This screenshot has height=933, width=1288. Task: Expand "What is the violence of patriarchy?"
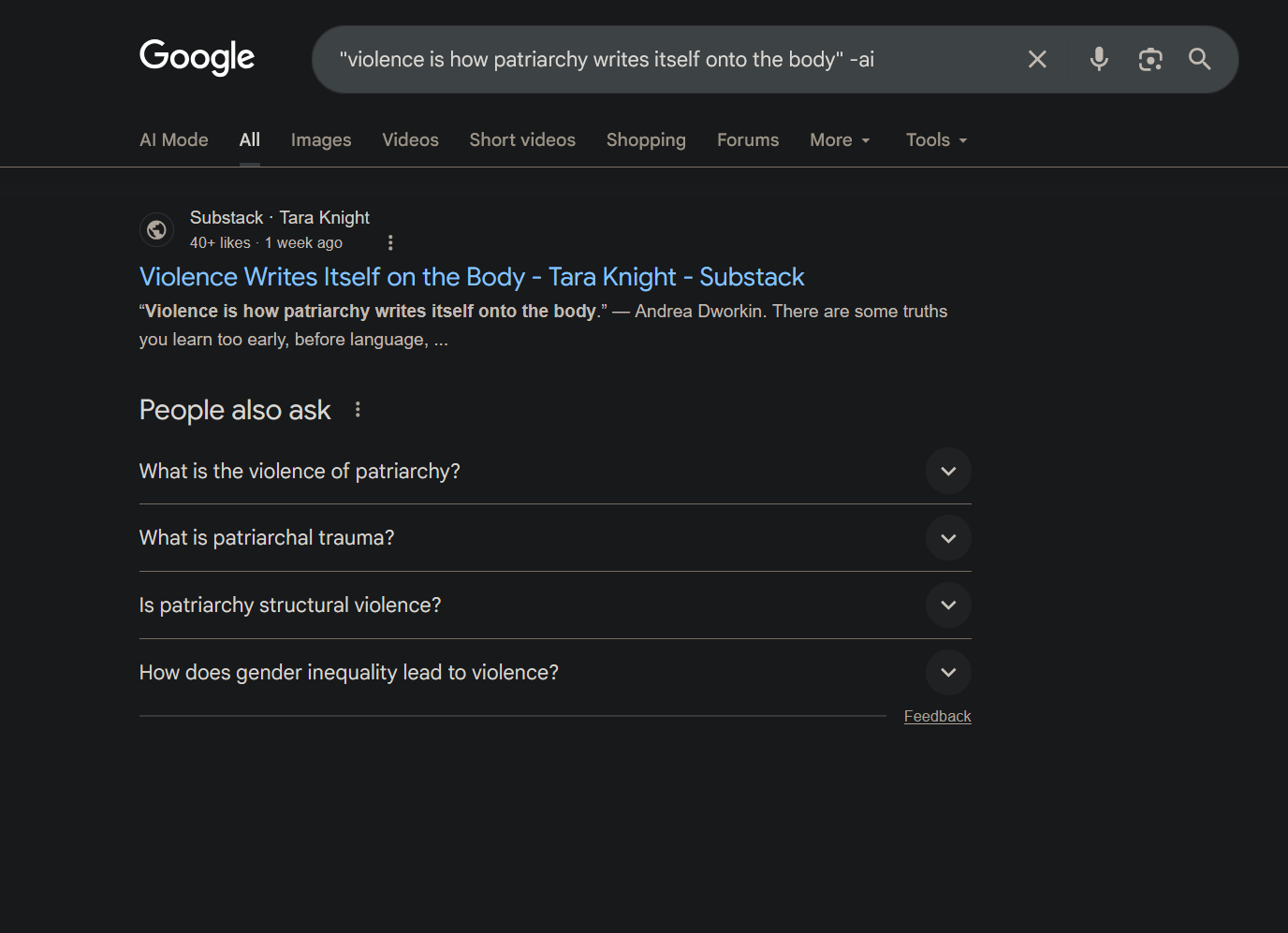[x=948, y=471]
